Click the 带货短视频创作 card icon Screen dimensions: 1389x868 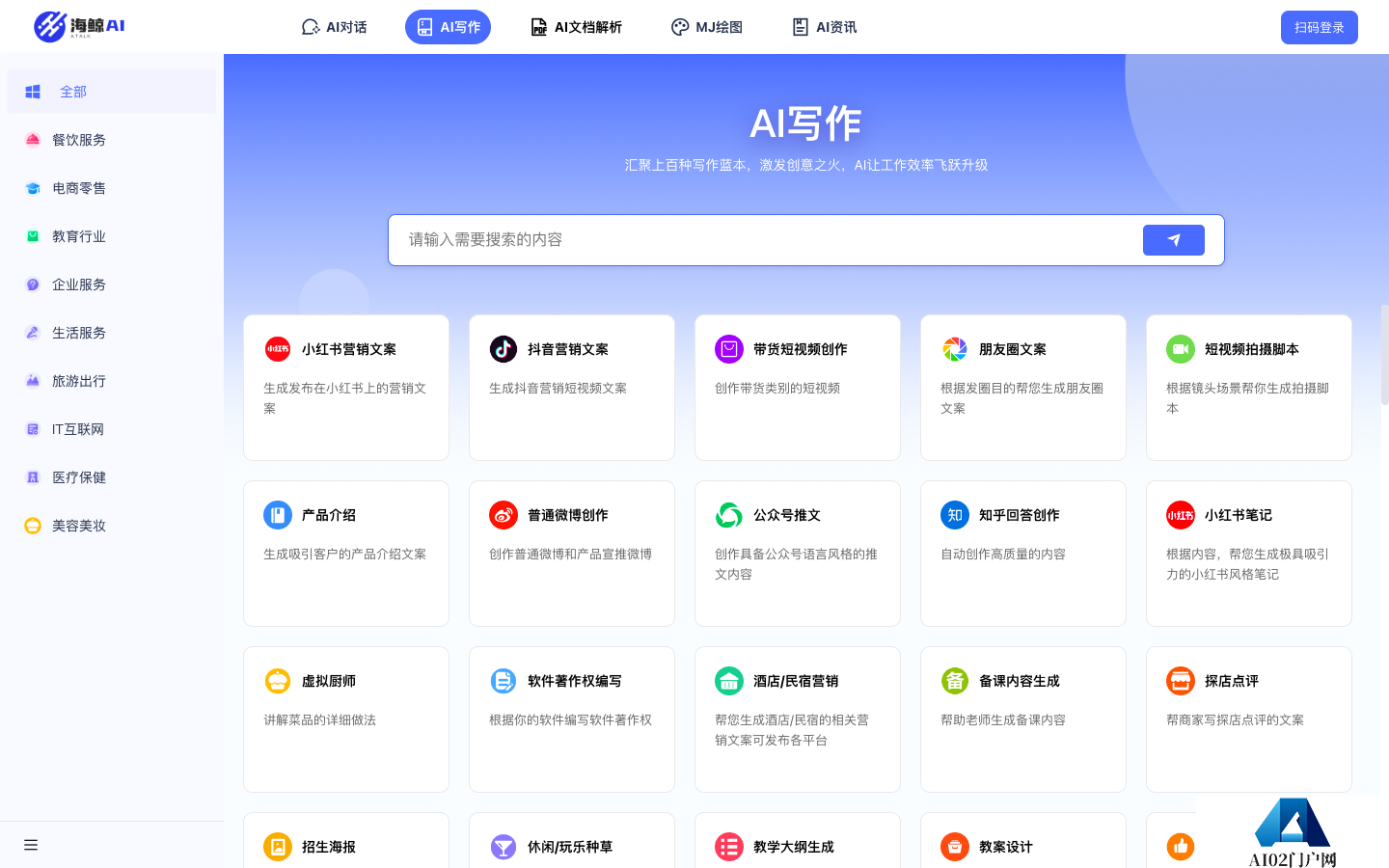click(729, 349)
